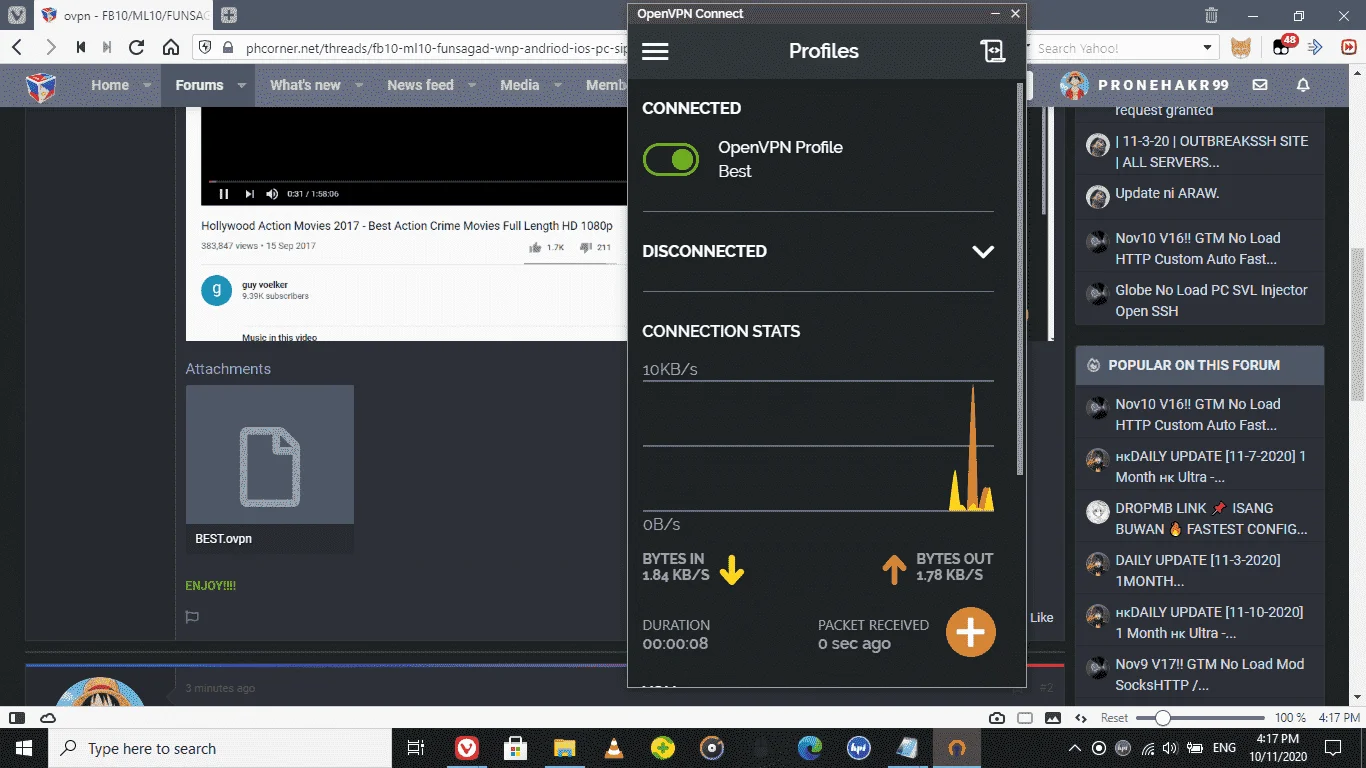Go back in browser history
The width and height of the screenshot is (1366, 768).
[x=17, y=47]
